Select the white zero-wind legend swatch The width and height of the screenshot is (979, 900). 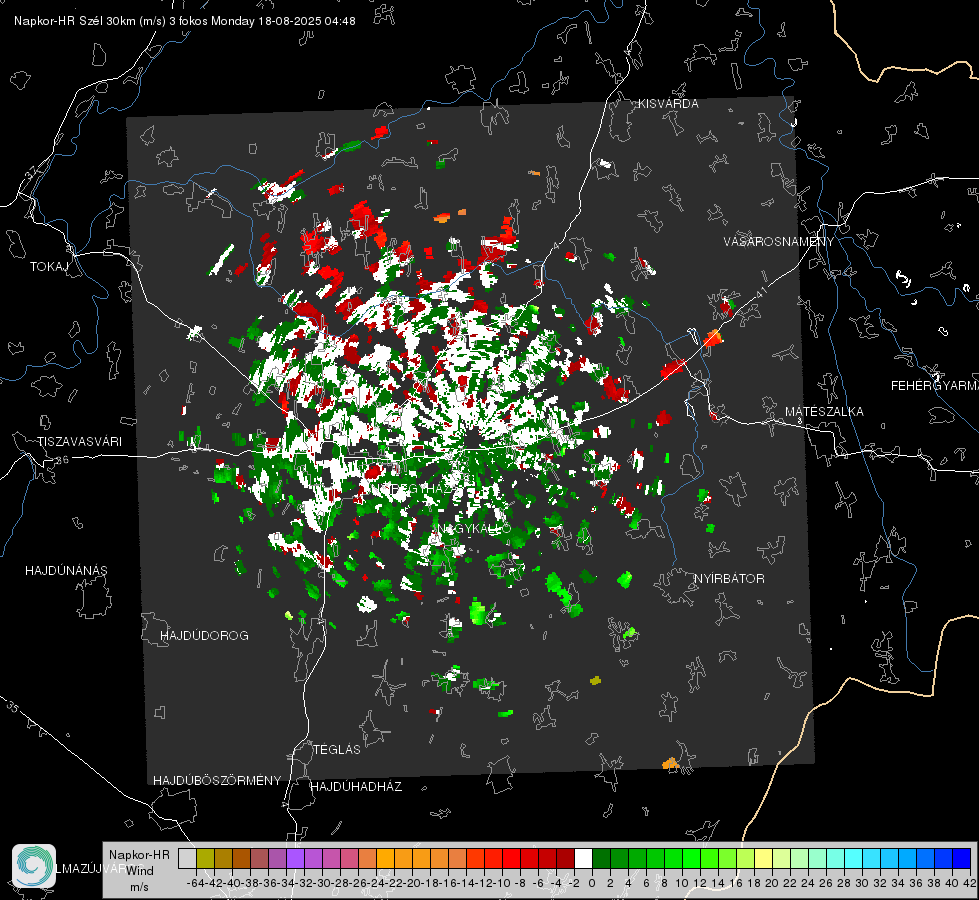(583, 858)
